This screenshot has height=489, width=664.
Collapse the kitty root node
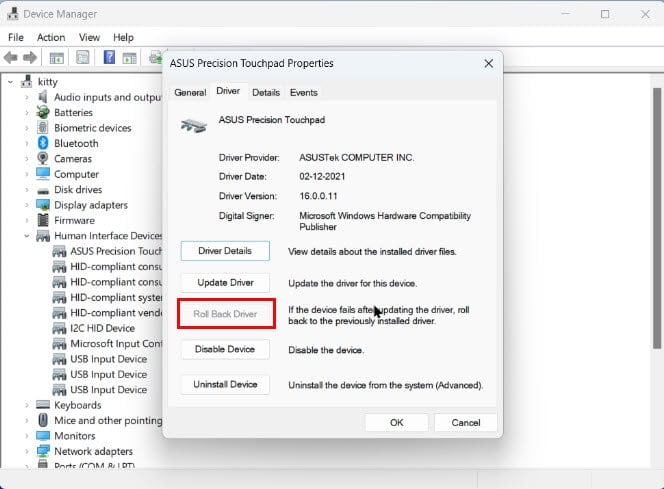point(11,82)
